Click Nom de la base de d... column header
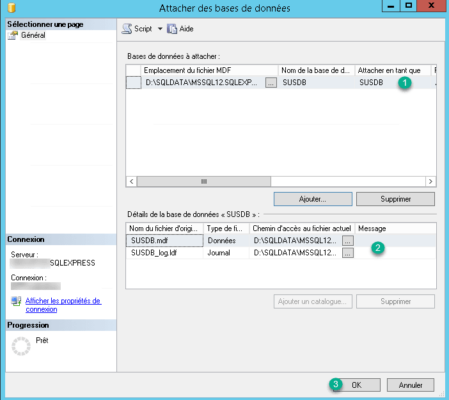This screenshot has height=400, width=449. tap(316, 70)
